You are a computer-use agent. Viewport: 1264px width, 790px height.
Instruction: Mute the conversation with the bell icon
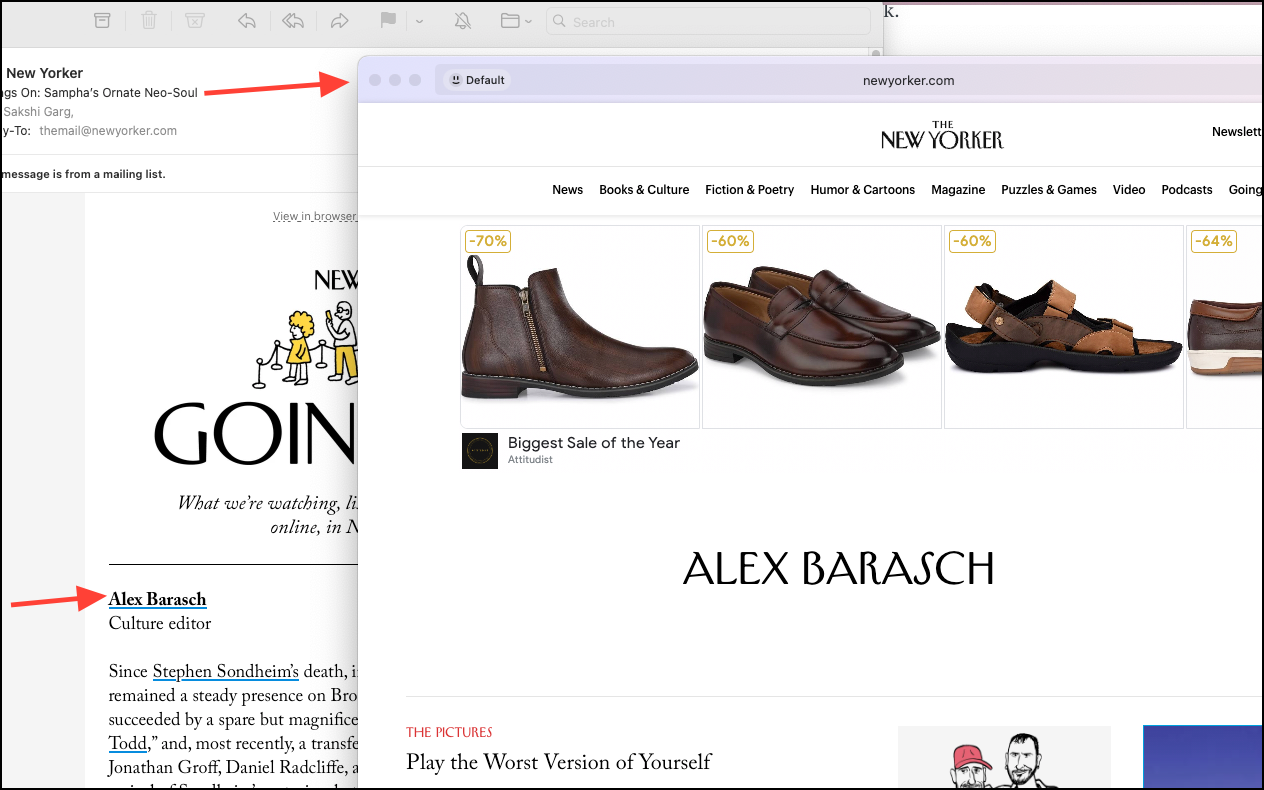click(464, 21)
